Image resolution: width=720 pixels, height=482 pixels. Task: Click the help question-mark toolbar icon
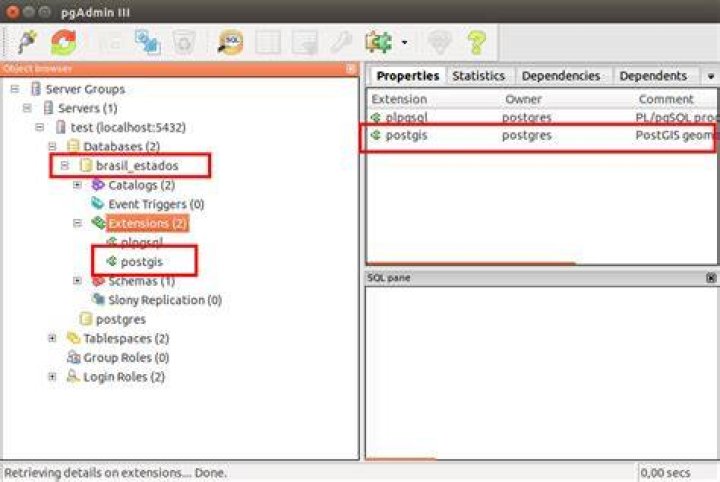477,43
